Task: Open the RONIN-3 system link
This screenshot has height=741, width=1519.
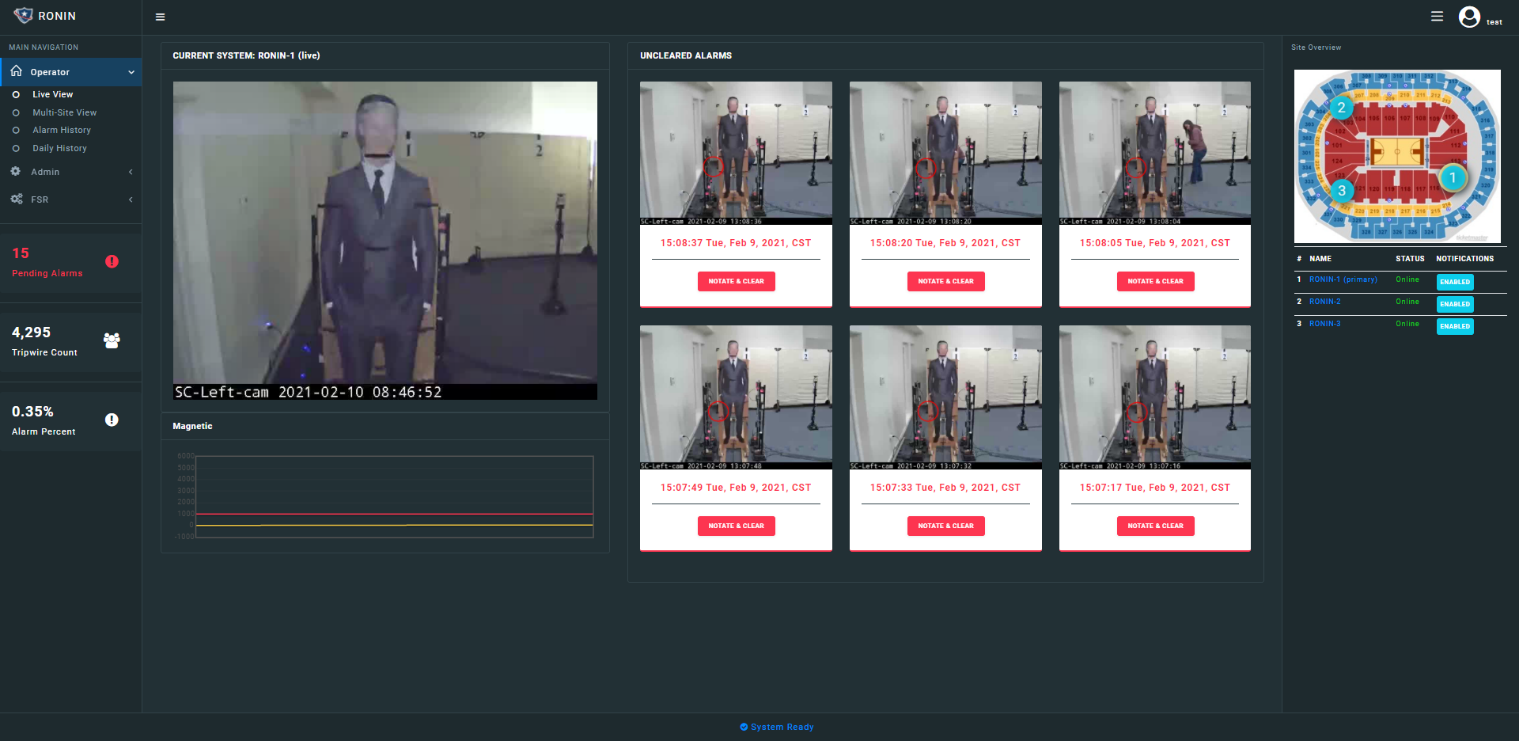Action: 1325,324
